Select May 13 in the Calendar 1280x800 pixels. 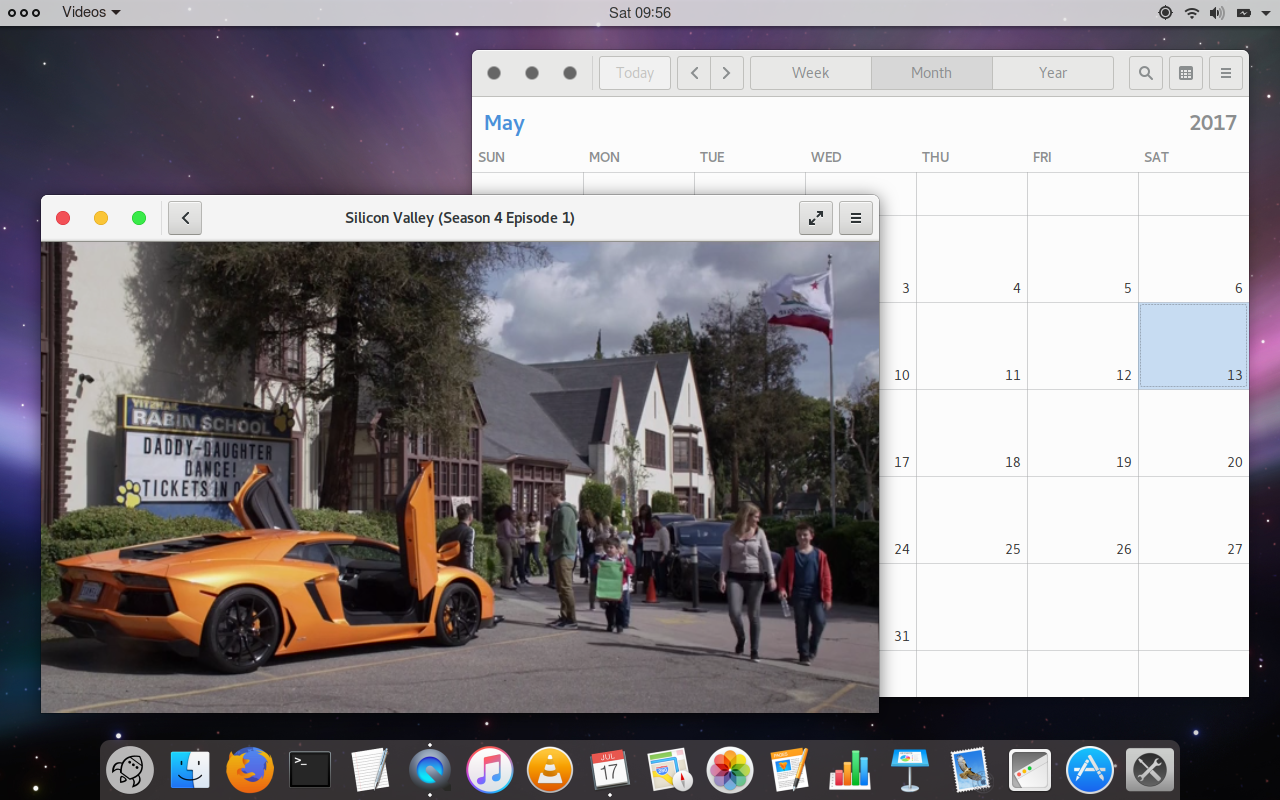tap(1193, 346)
